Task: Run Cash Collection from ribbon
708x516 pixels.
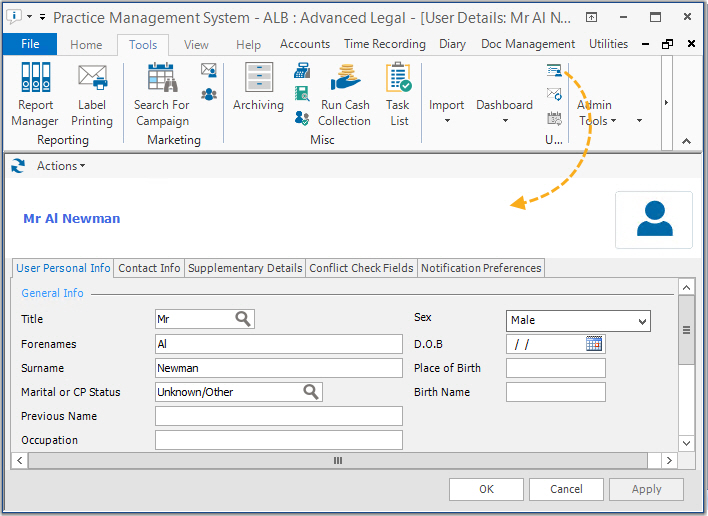Action: point(345,96)
